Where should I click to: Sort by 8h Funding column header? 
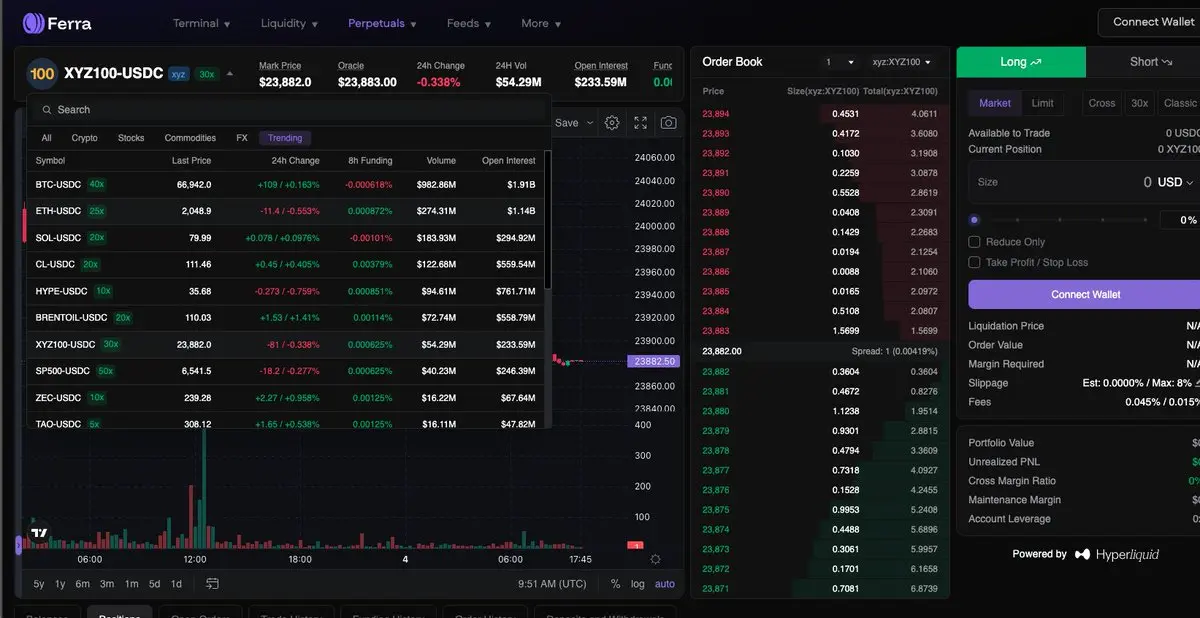370,160
